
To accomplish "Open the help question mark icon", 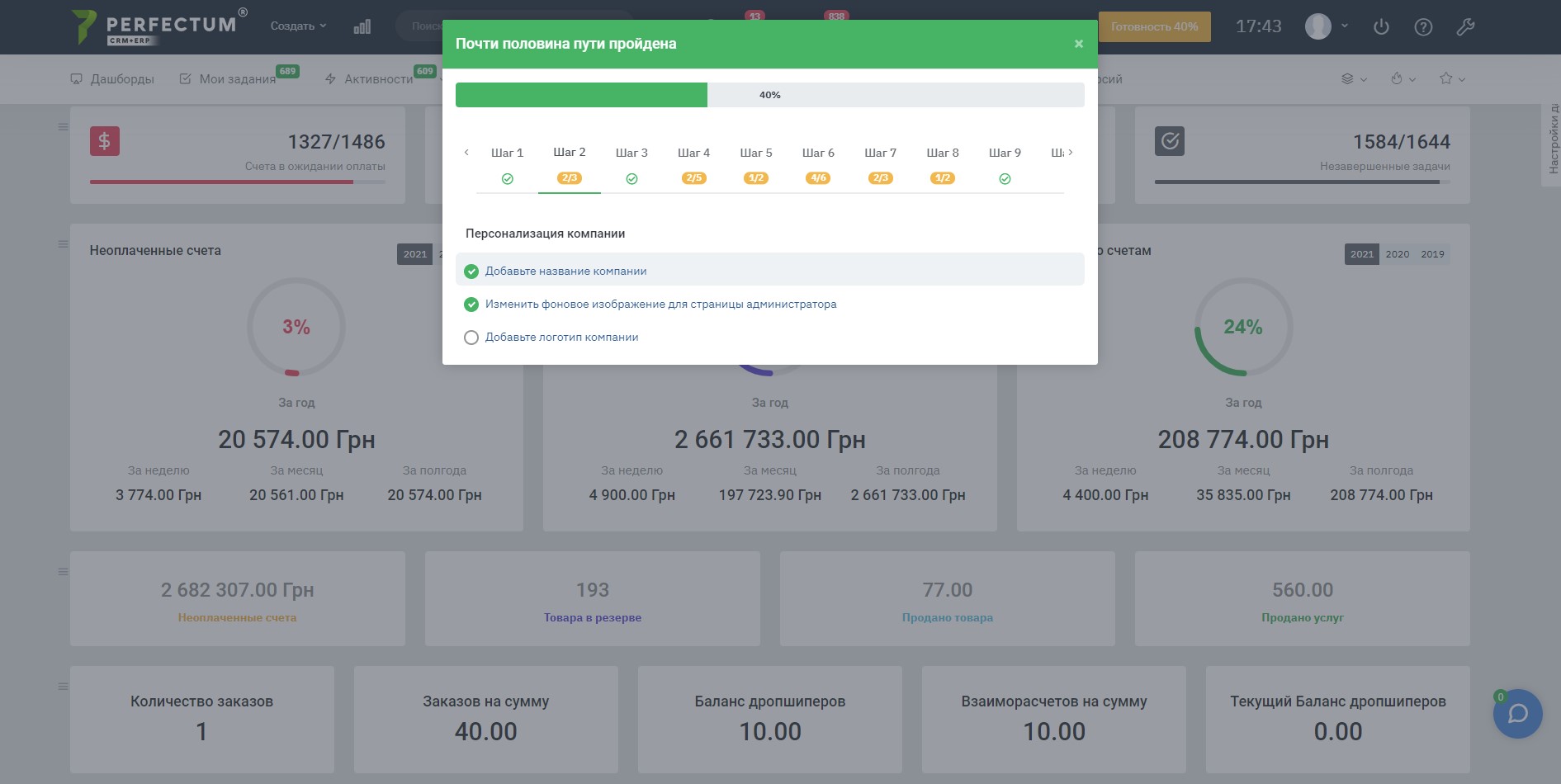I will click(x=1423, y=27).
